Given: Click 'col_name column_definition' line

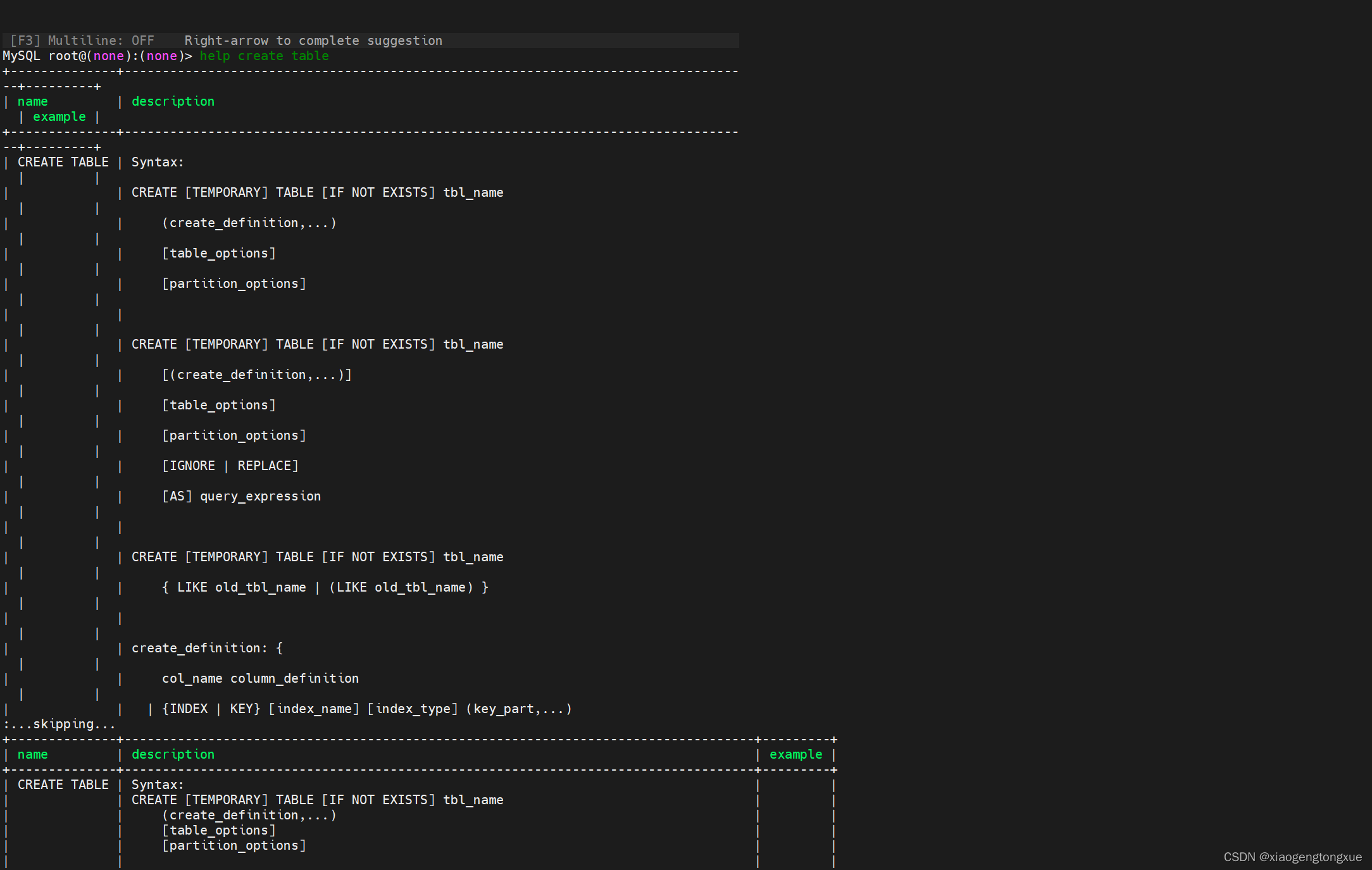Looking at the screenshot, I should pyautogui.click(x=260, y=678).
